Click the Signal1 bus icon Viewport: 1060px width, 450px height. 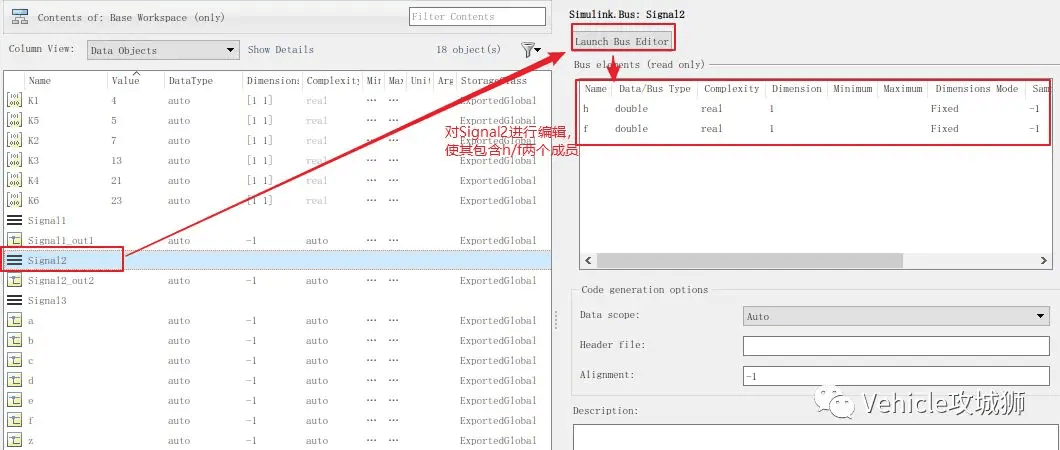click(14, 220)
